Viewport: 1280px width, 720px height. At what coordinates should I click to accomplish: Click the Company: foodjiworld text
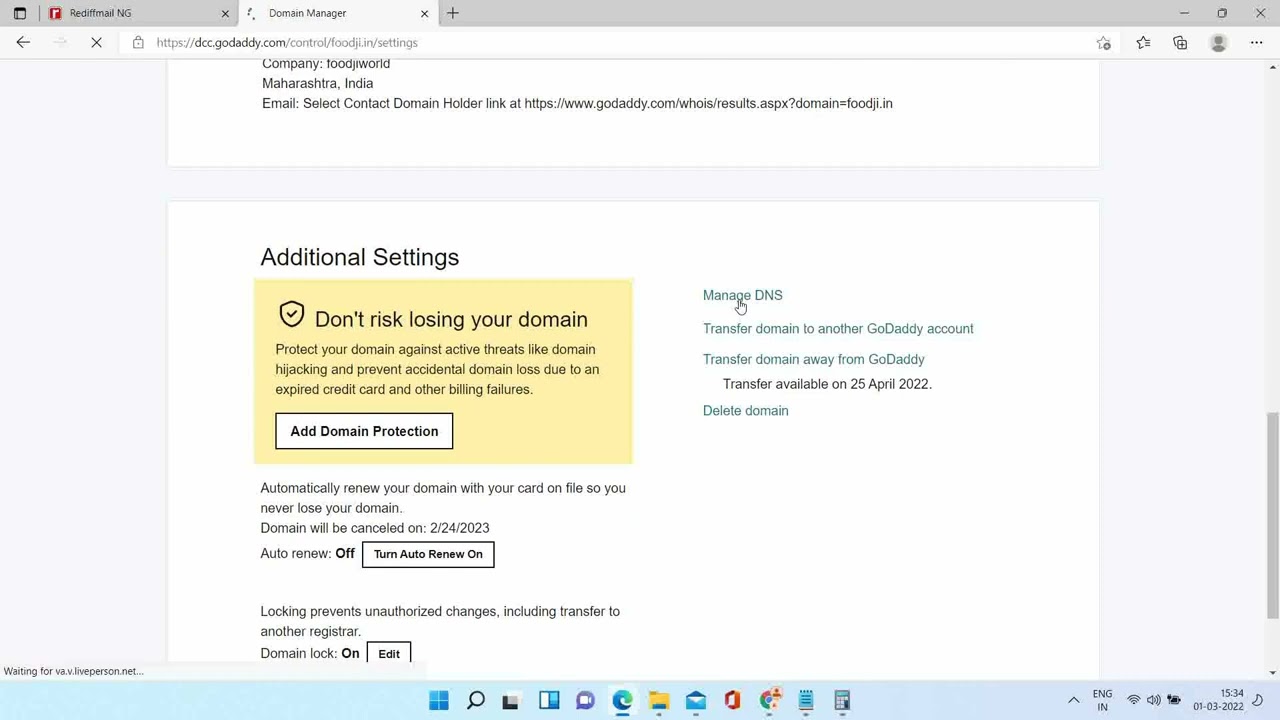(x=326, y=64)
